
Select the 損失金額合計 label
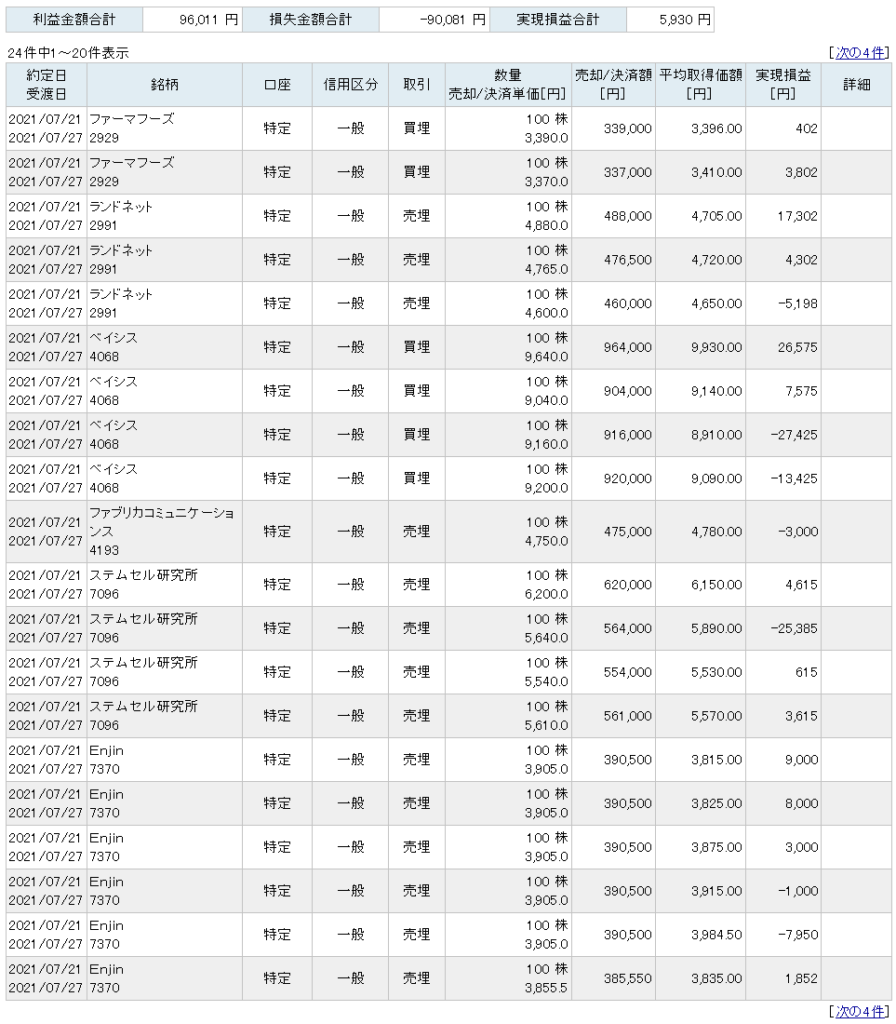point(310,20)
